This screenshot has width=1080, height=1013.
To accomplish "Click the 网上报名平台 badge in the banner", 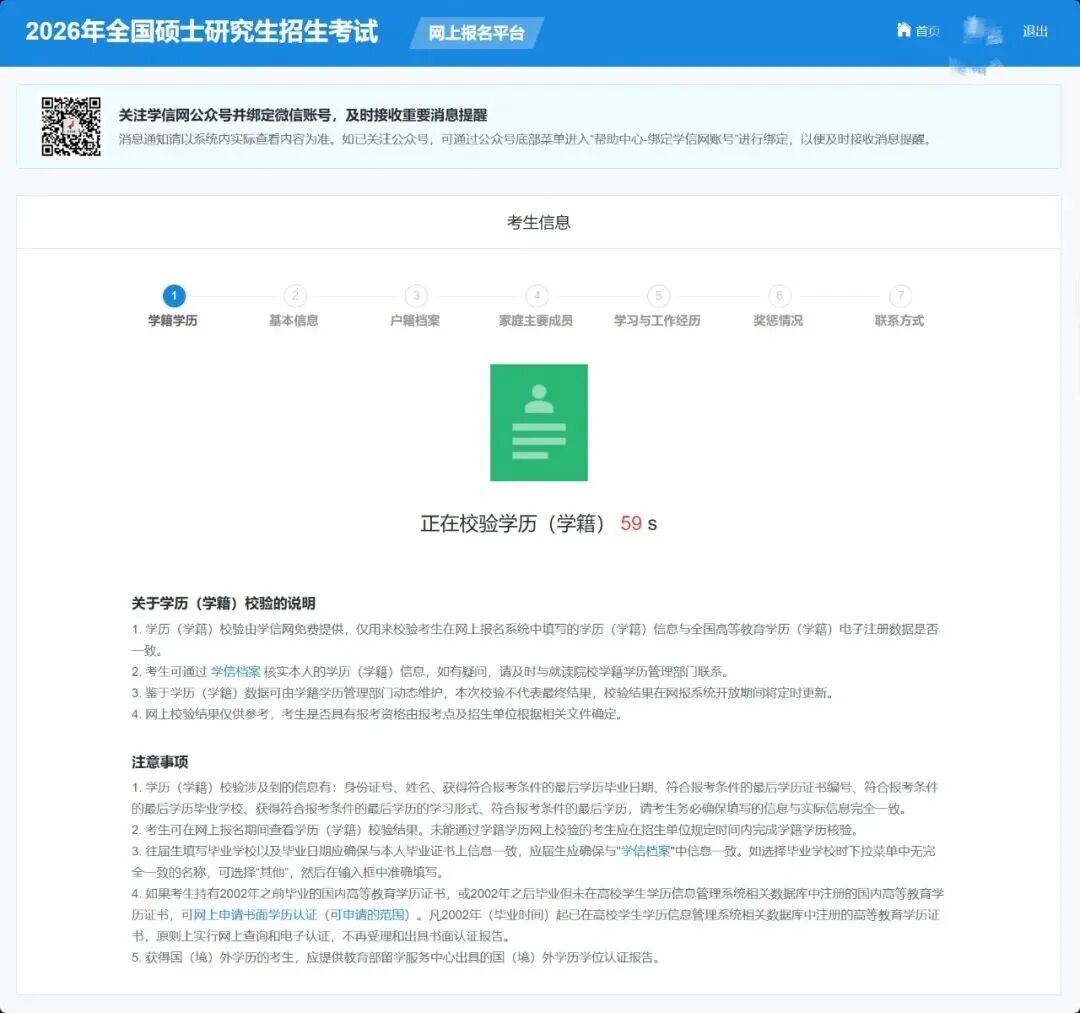I will pyautogui.click(x=475, y=31).
